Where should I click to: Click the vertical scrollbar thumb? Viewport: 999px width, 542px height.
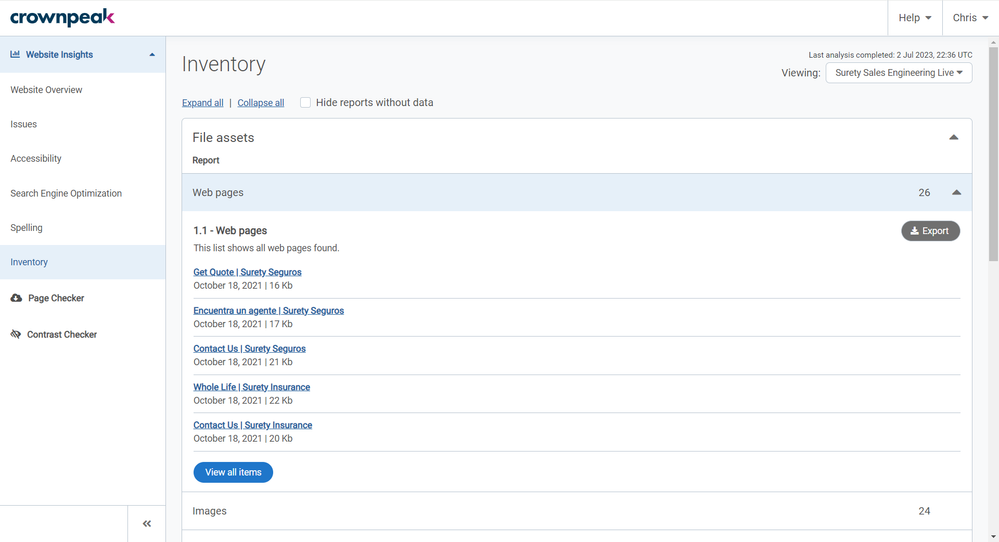[x=993, y=153]
